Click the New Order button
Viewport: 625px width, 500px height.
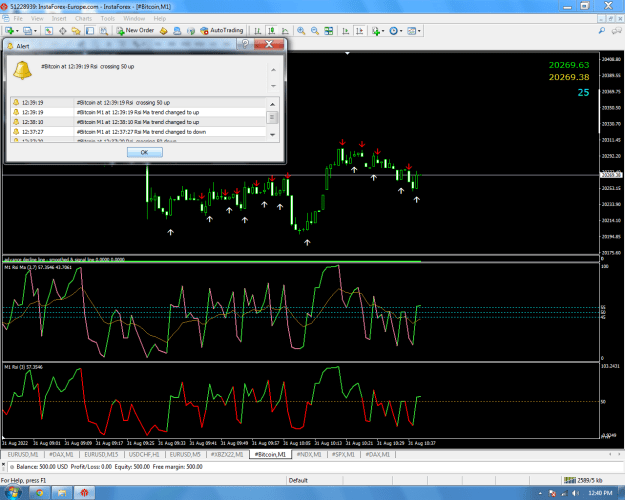[x=135, y=30]
